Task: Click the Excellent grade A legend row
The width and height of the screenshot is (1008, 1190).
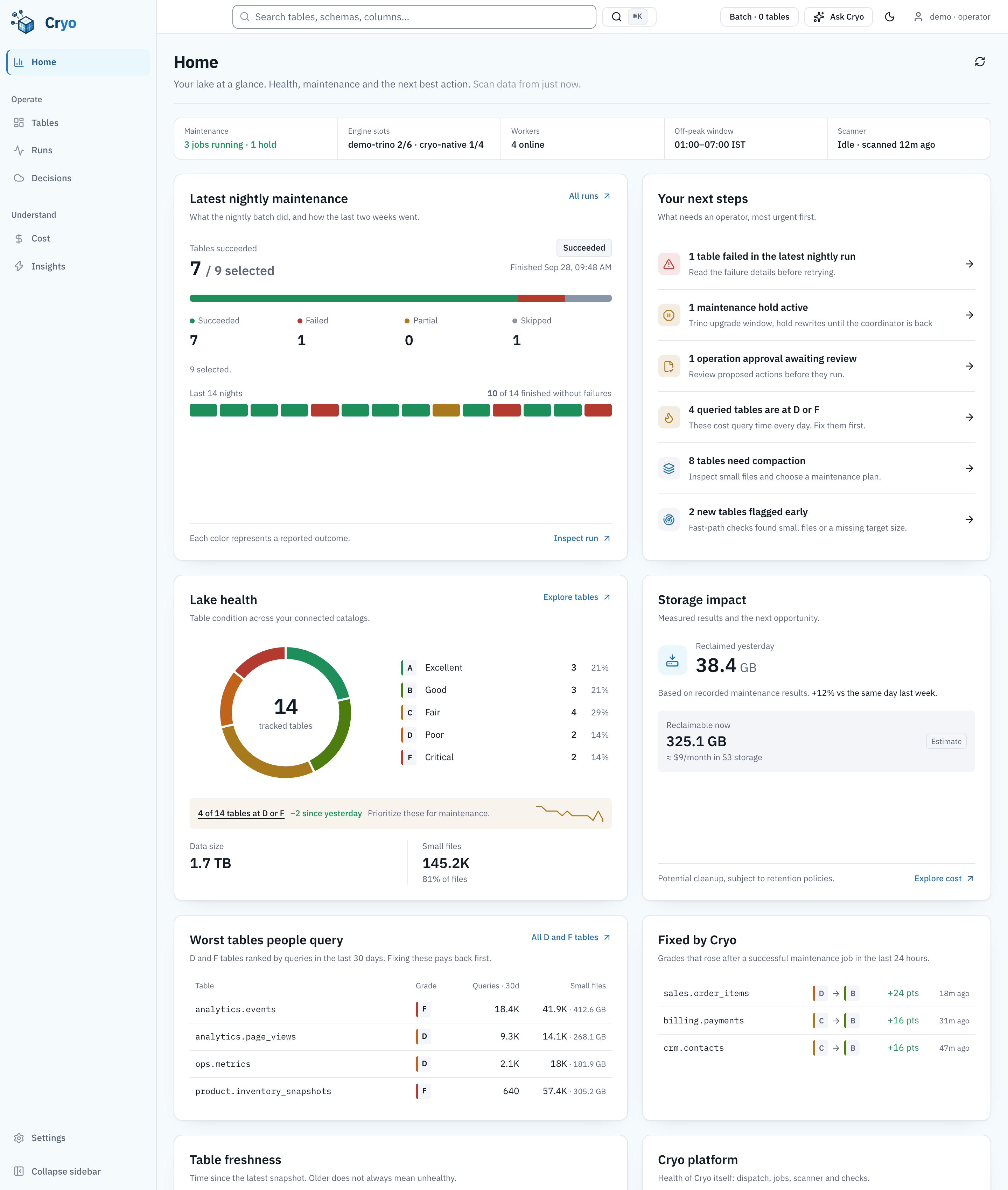Action: [506, 668]
